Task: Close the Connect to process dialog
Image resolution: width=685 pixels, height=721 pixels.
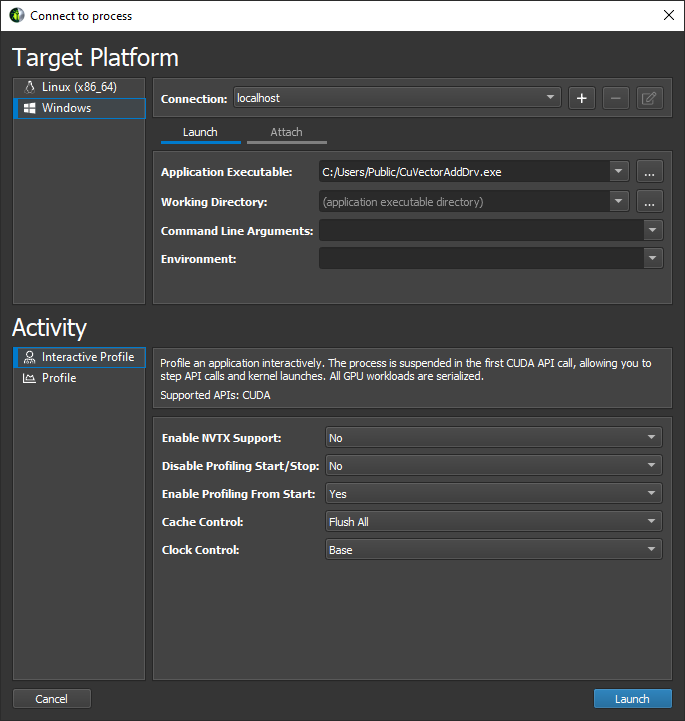Action: point(669,15)
